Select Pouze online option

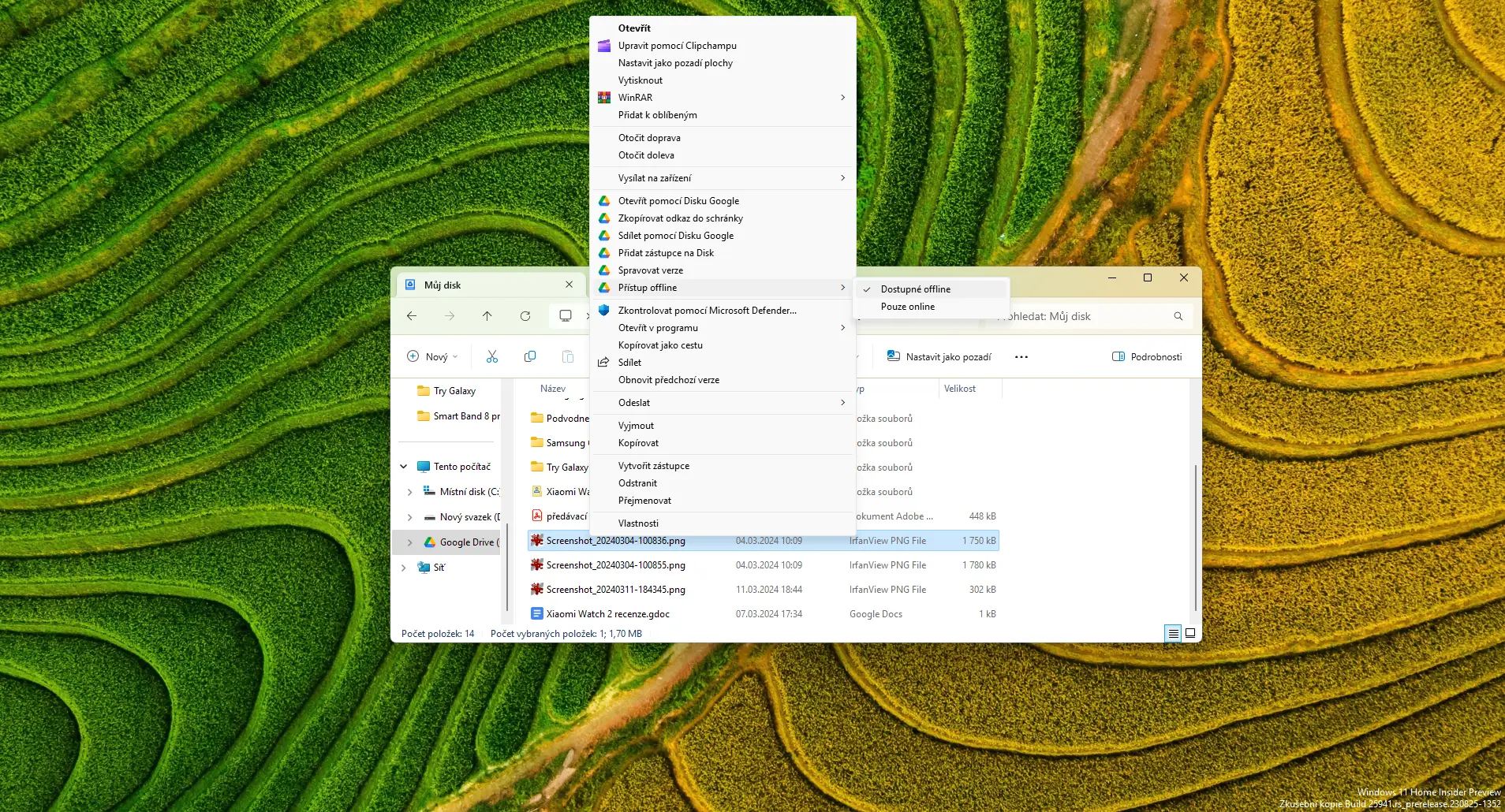tap(931, 307)
